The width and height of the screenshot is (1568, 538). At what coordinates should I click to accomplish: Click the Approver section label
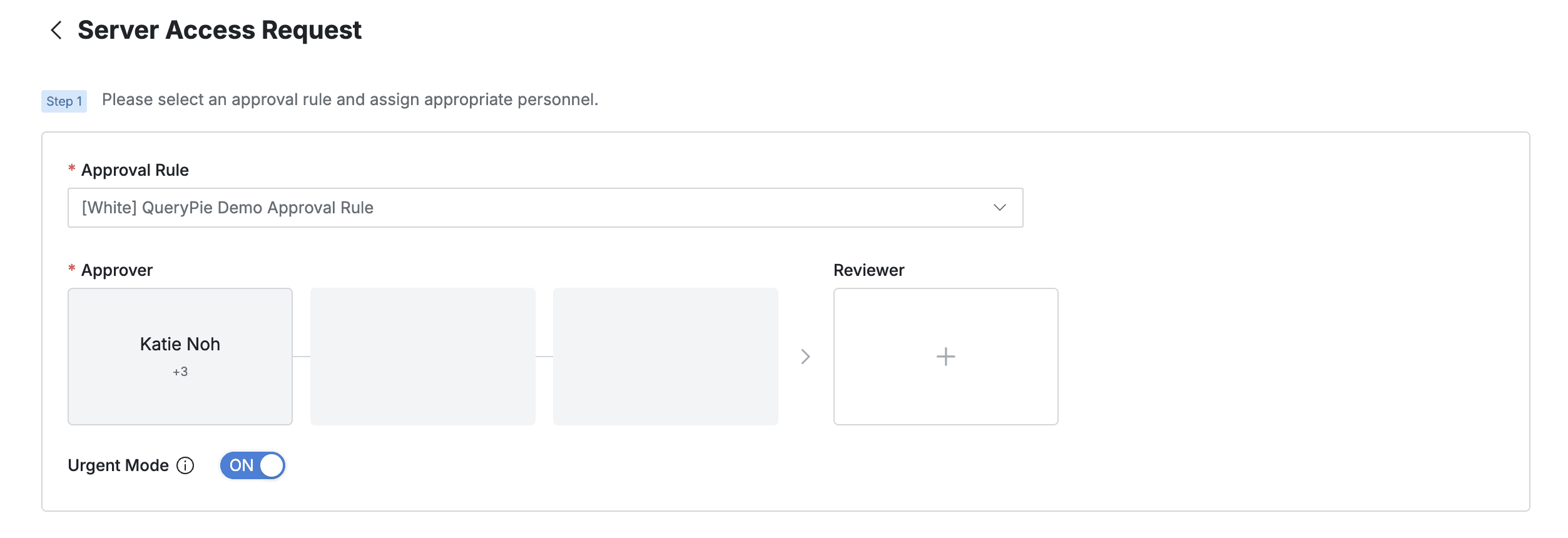coord(117,270)
